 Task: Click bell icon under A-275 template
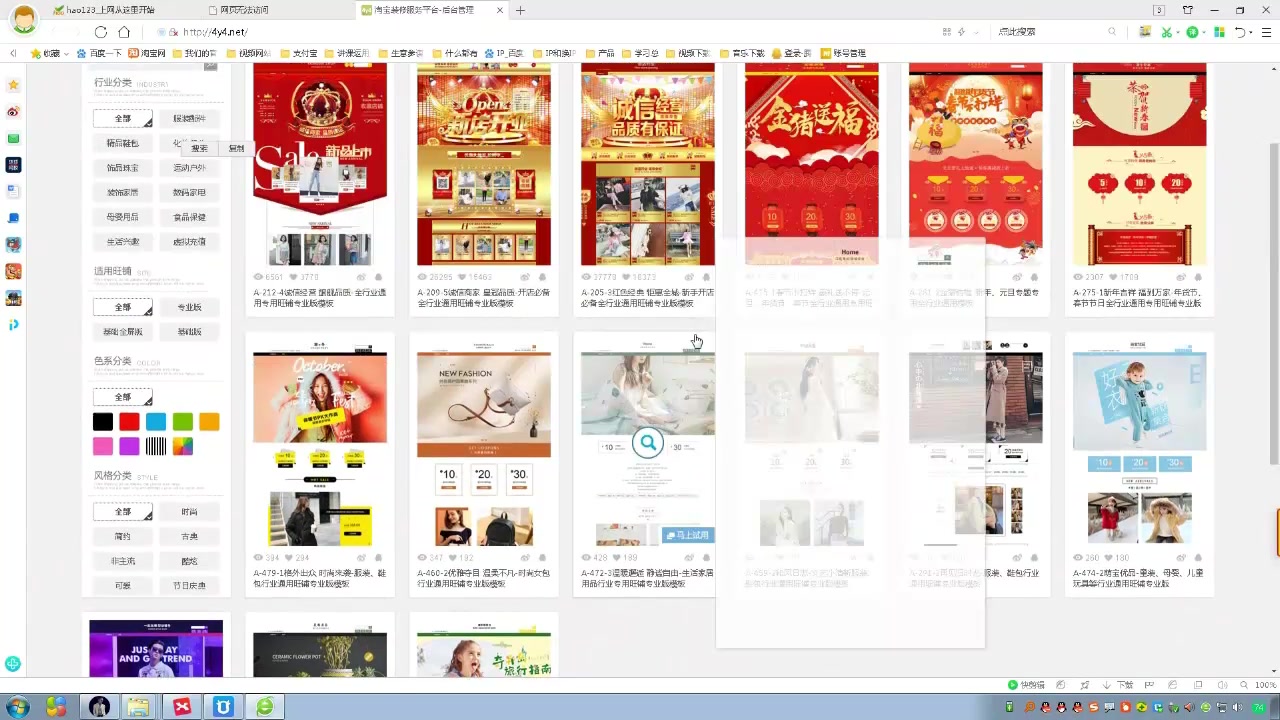(x=1198, y=277)
